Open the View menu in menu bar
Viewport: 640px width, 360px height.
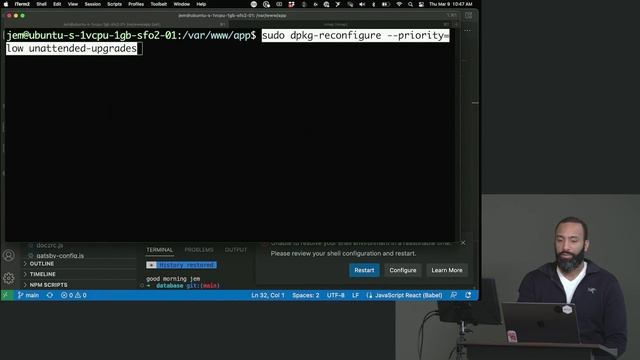[73, 4]
